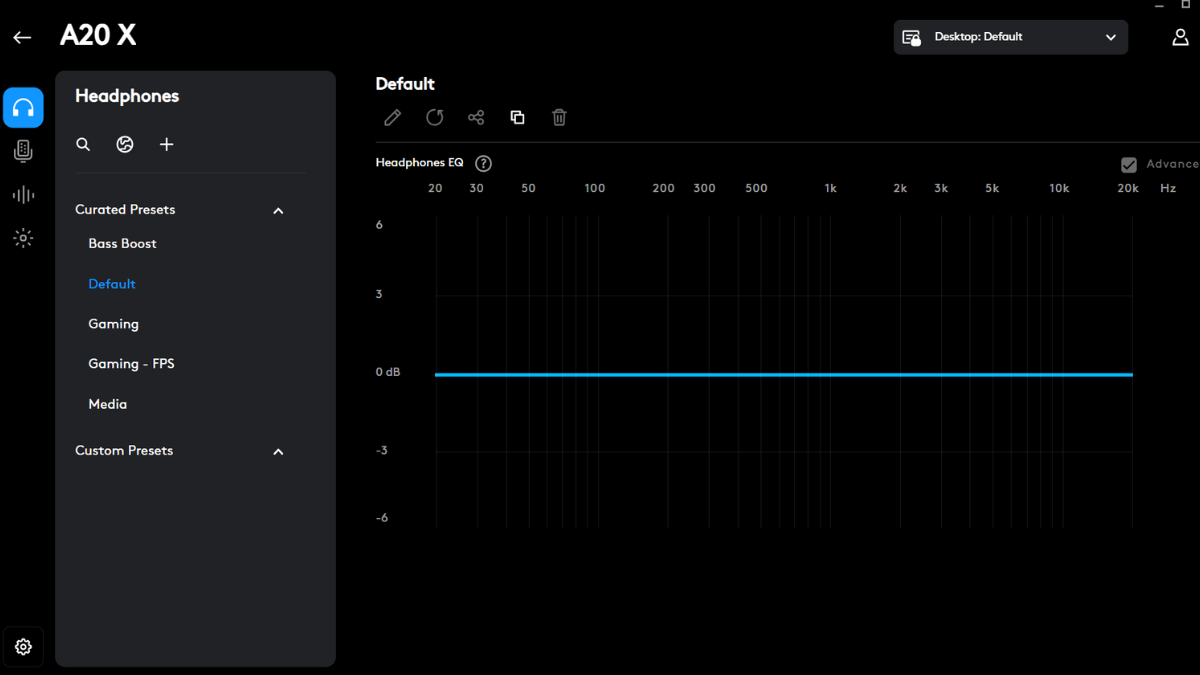Browse community presets globe icon

pos(125,145)
